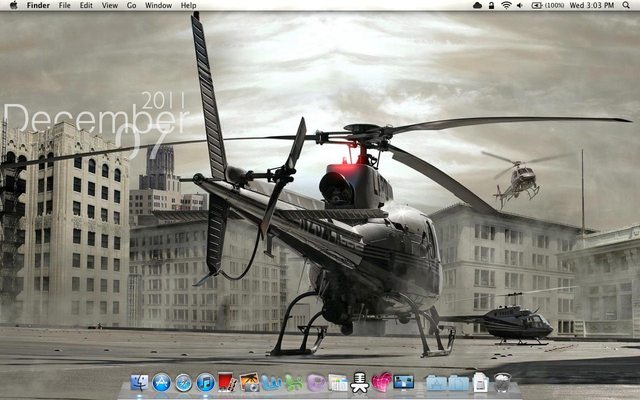Open Photo Booth red curtain icon

(227, 382)
